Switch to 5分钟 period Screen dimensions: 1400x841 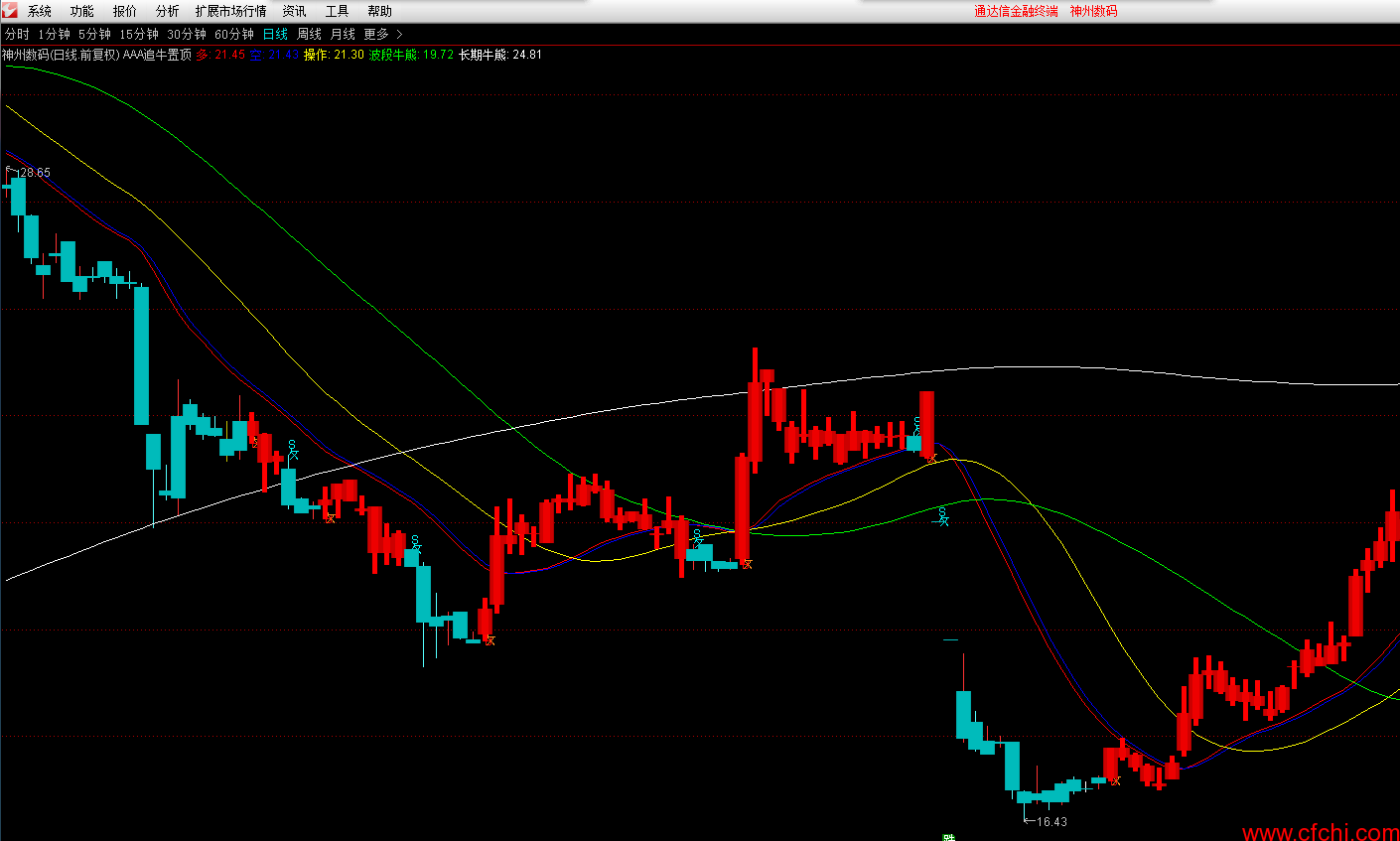(x=95, y=34)
